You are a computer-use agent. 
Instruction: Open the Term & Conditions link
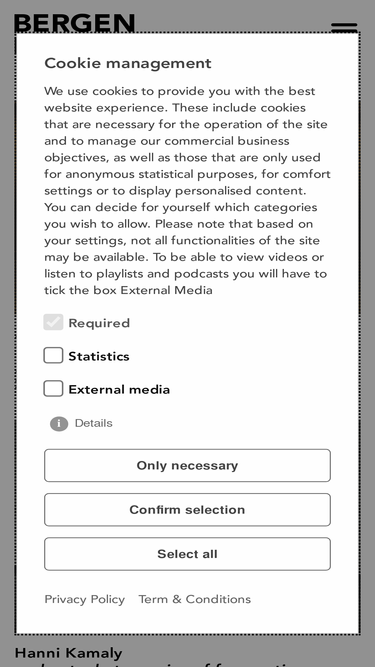[195, 599]
